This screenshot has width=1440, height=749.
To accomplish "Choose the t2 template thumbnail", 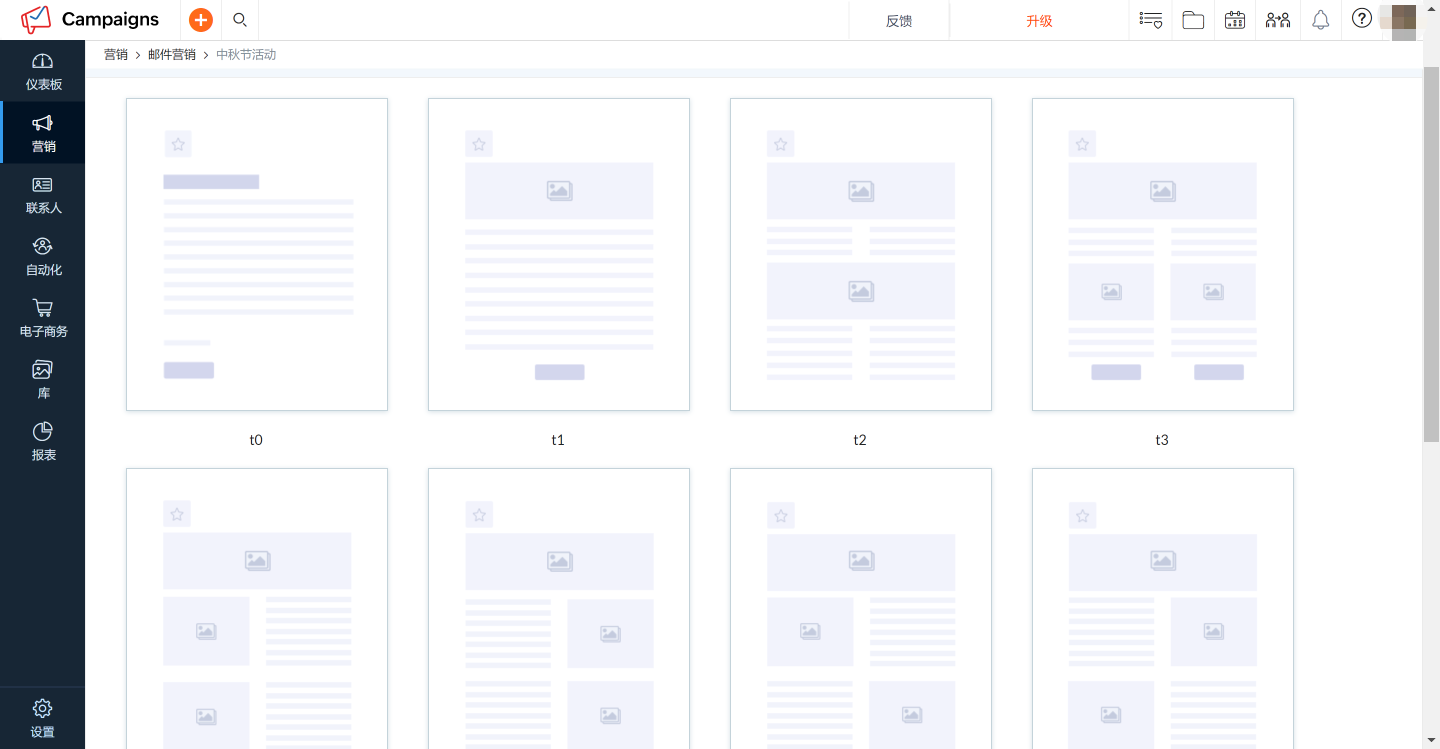I will (861, 254).
